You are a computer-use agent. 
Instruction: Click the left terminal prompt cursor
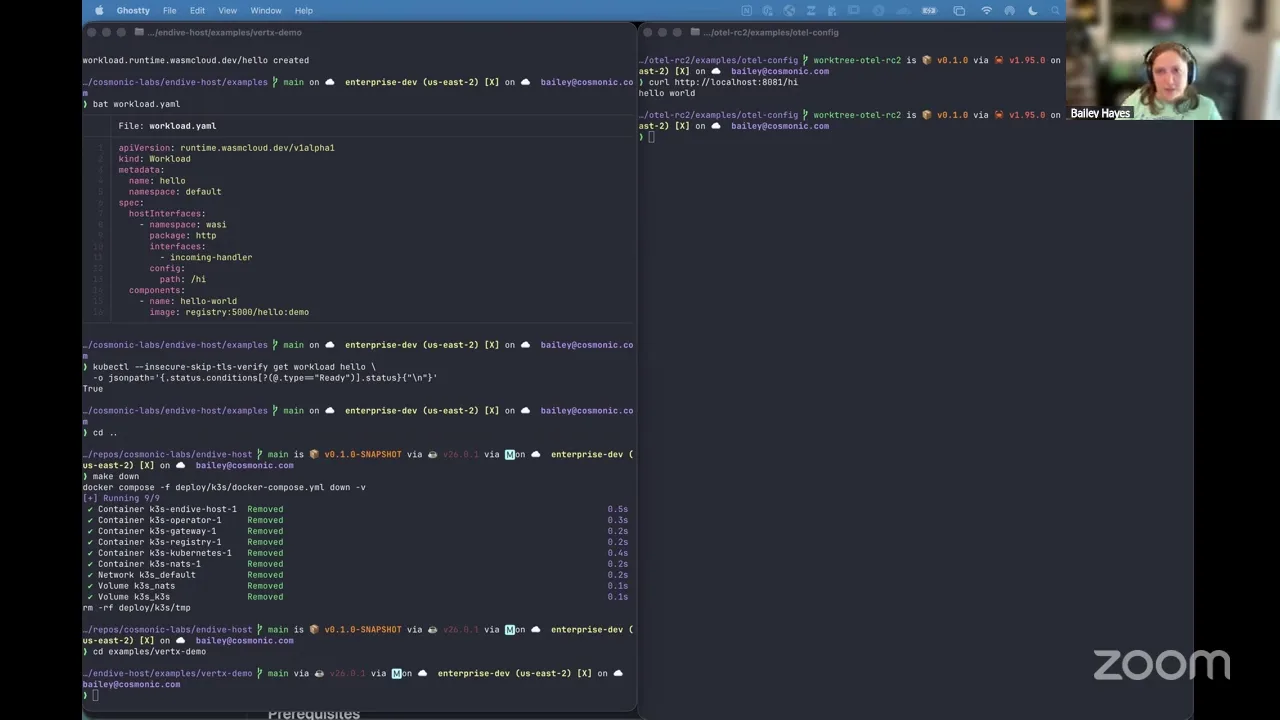pos(95,695)
